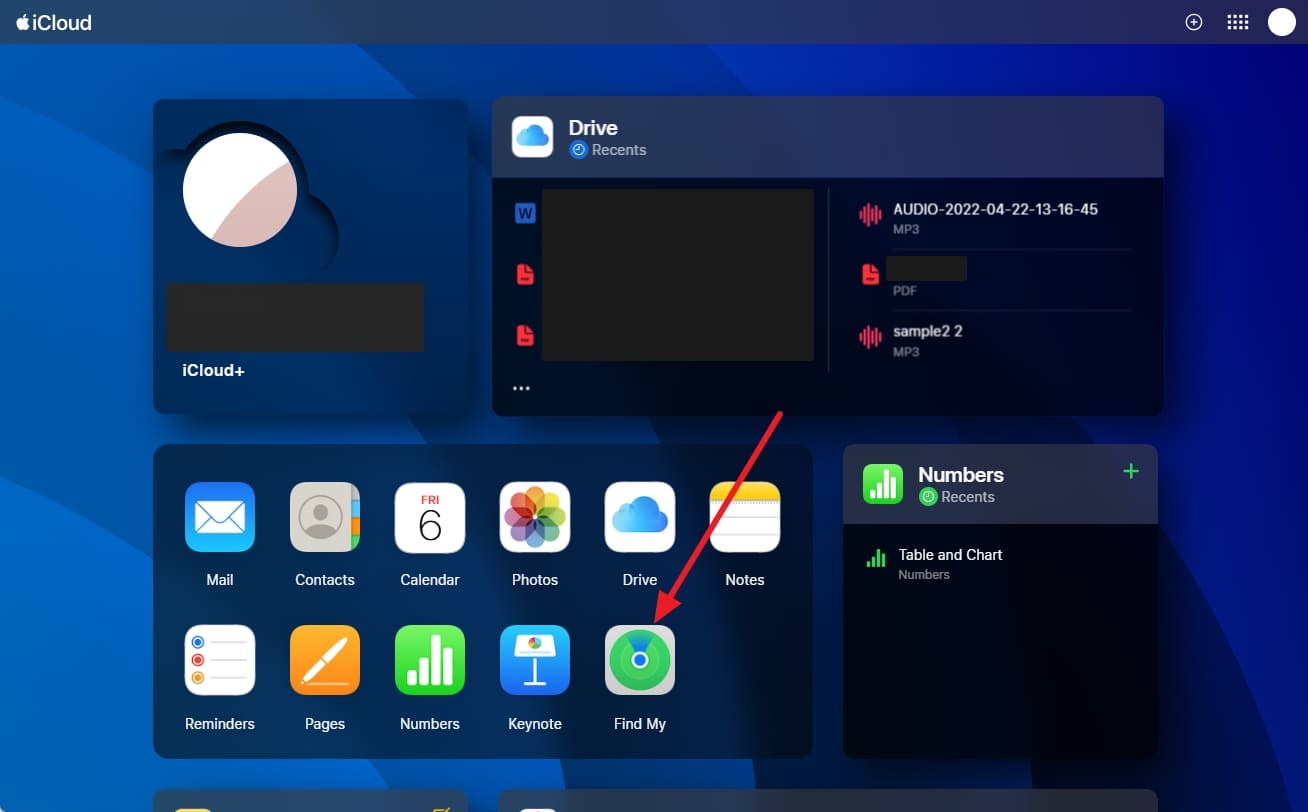Open the Calendar app icon

pyautogui.click(x=430, y=518)
